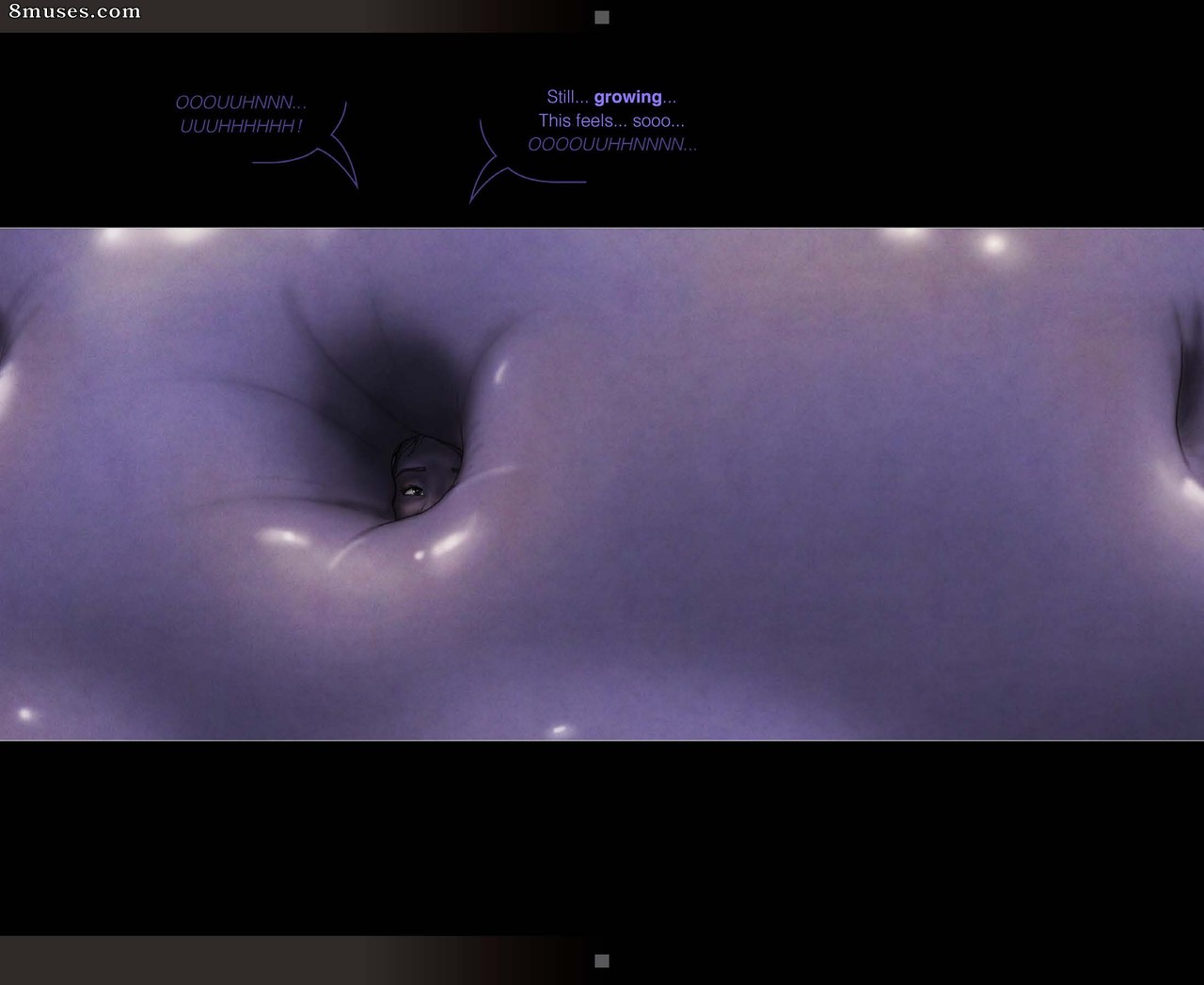
Task: Click the small gray square in top bar
Action: point(602,17)
